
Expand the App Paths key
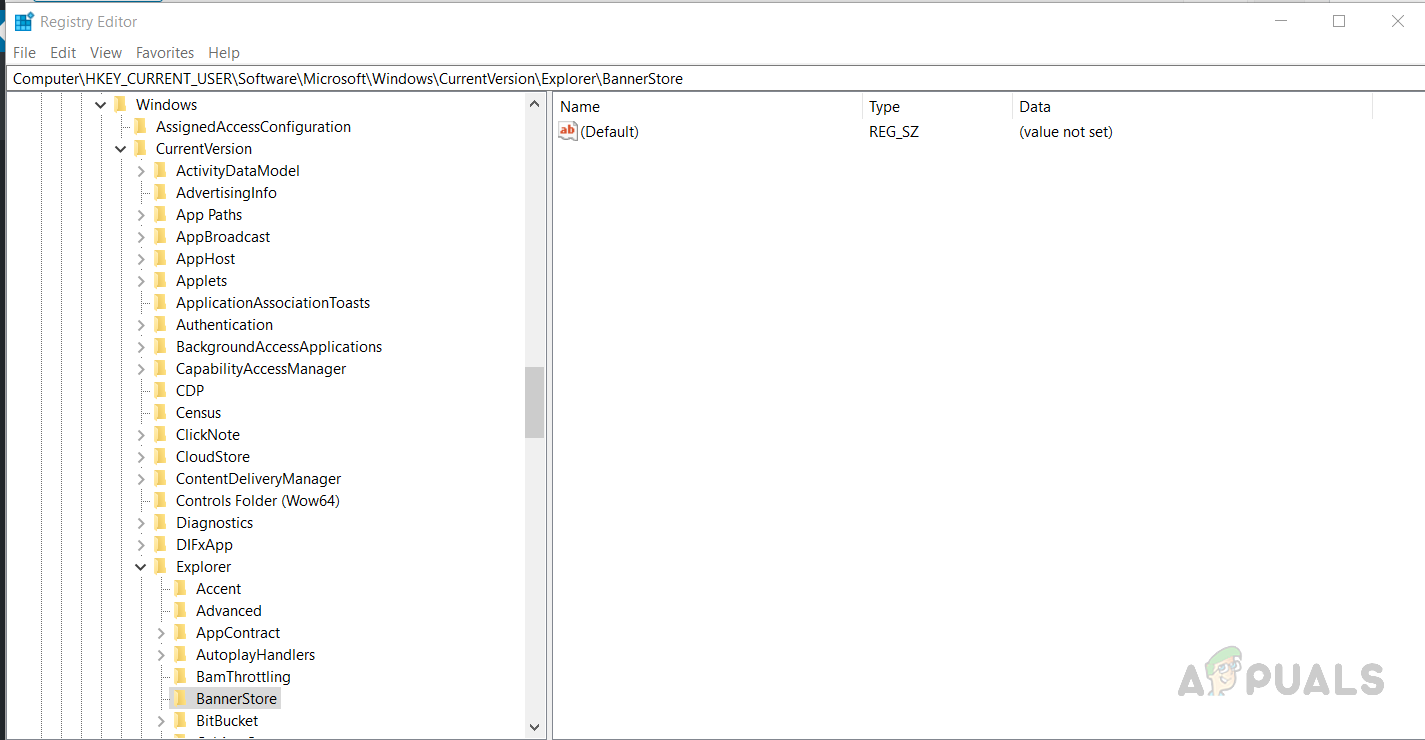pos(140,214)
